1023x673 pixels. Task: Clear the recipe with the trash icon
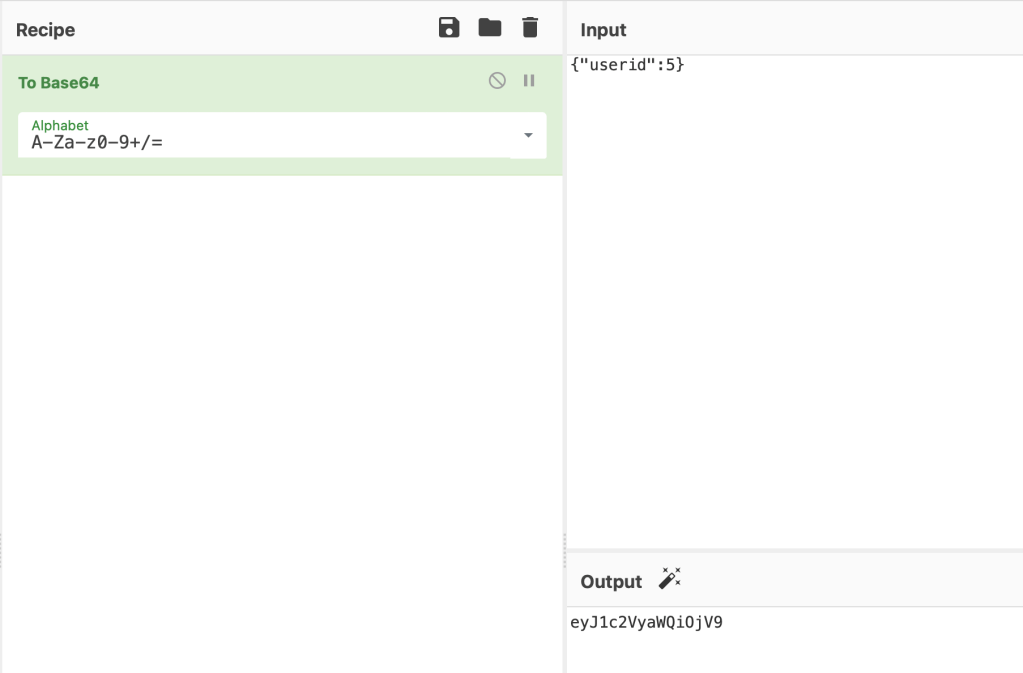click(x=530, y=28)
